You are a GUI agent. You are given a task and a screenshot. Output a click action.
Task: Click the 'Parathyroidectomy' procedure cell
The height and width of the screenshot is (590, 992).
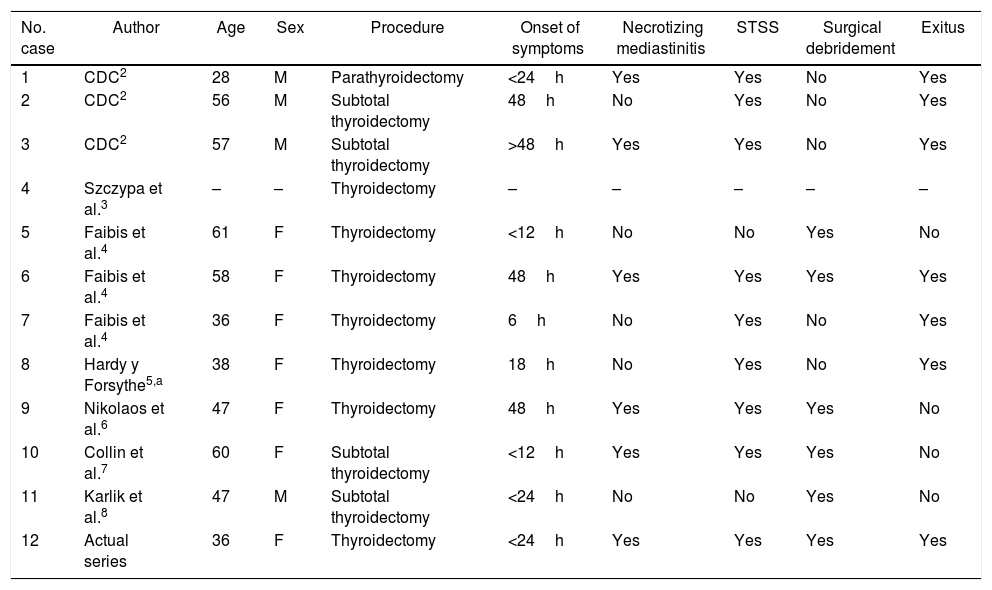click(x=397, y=77)
